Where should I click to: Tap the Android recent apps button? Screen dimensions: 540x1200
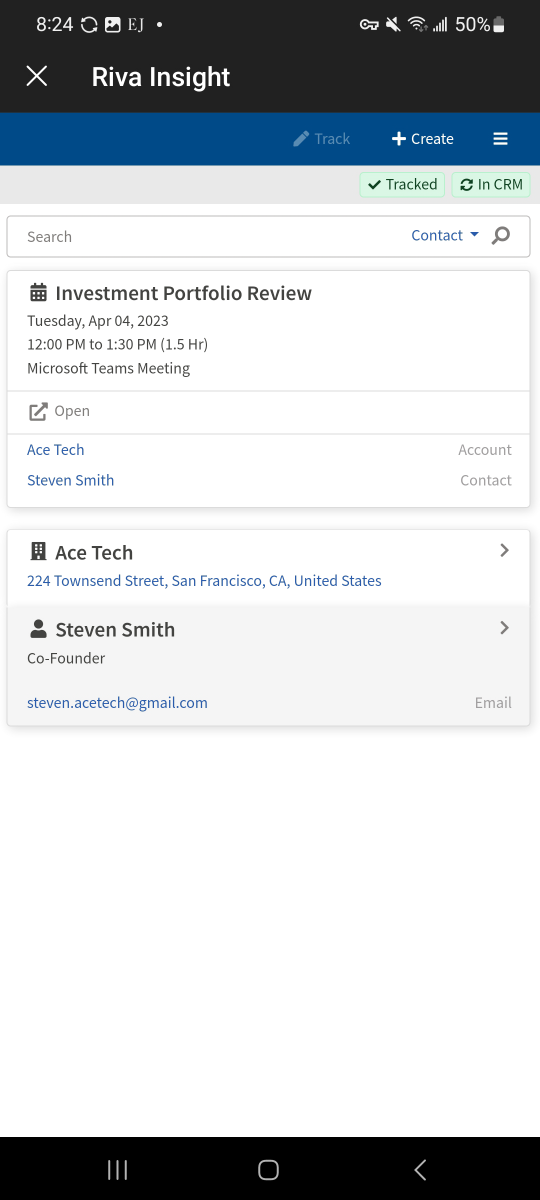[117, 1170]
